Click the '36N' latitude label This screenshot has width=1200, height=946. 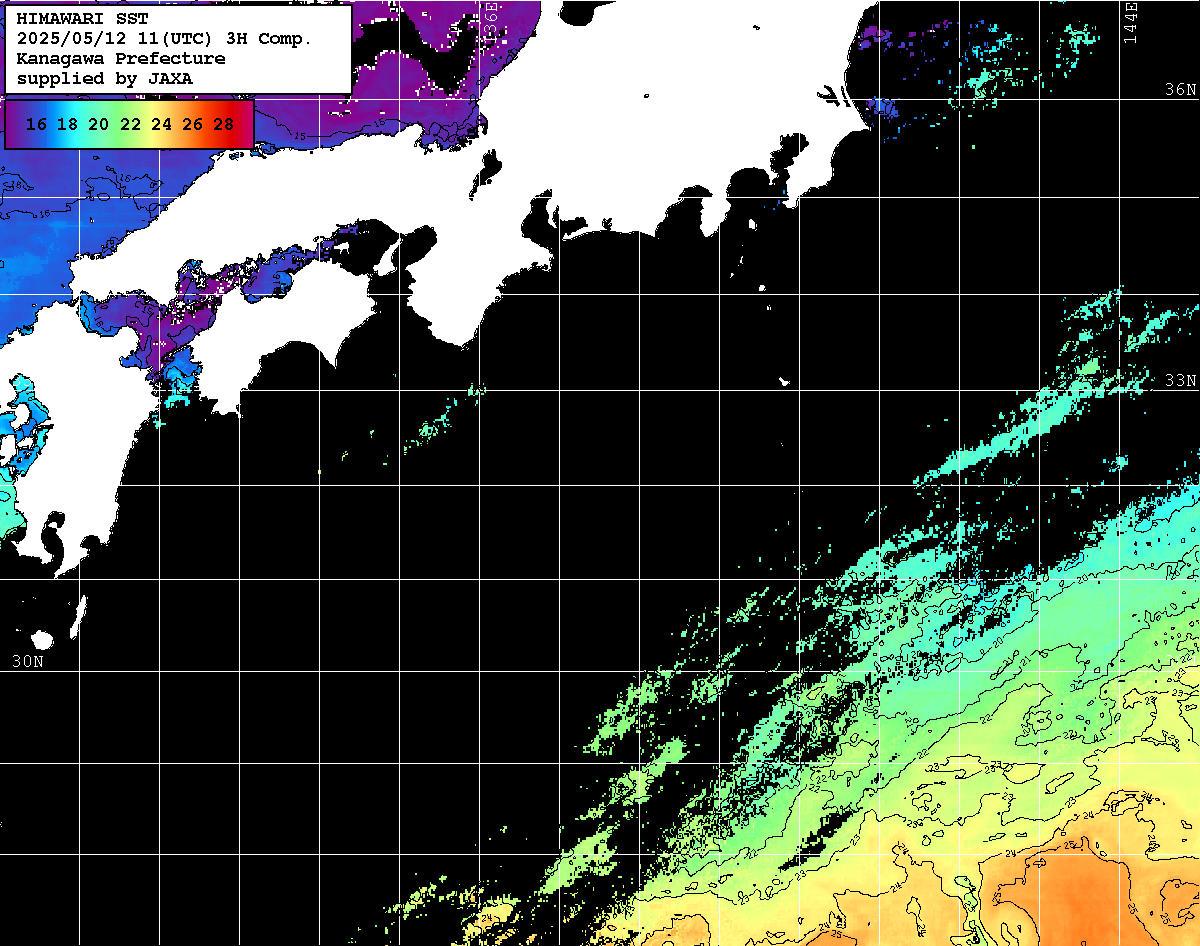coord(1180,90)
